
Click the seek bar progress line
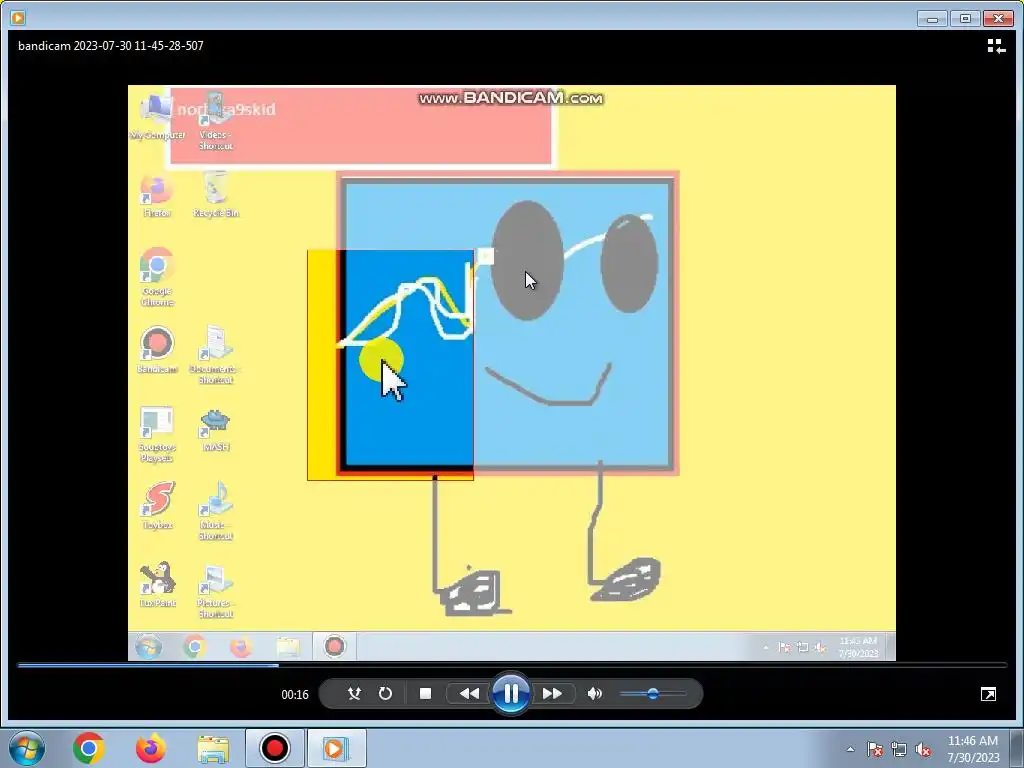coord(512,665)
